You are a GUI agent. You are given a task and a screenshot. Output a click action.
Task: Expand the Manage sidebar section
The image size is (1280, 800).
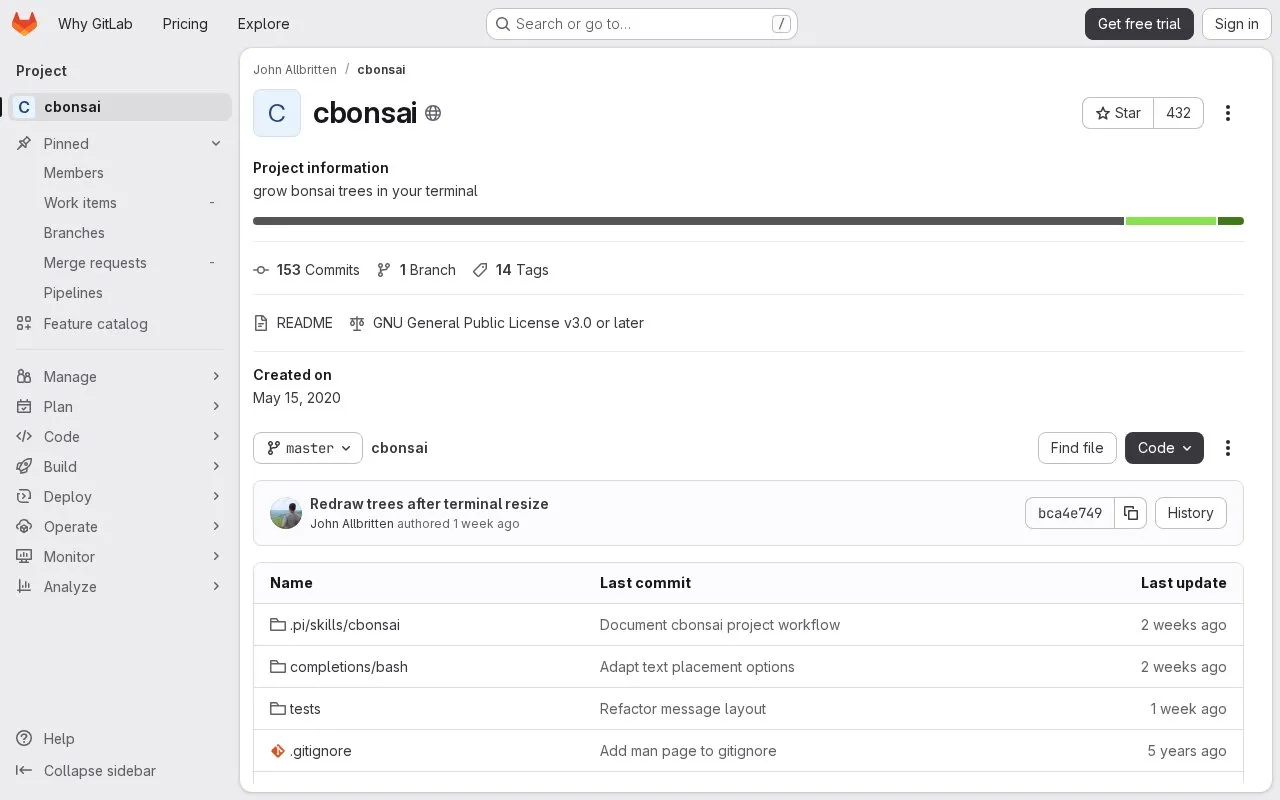(120, 377)
